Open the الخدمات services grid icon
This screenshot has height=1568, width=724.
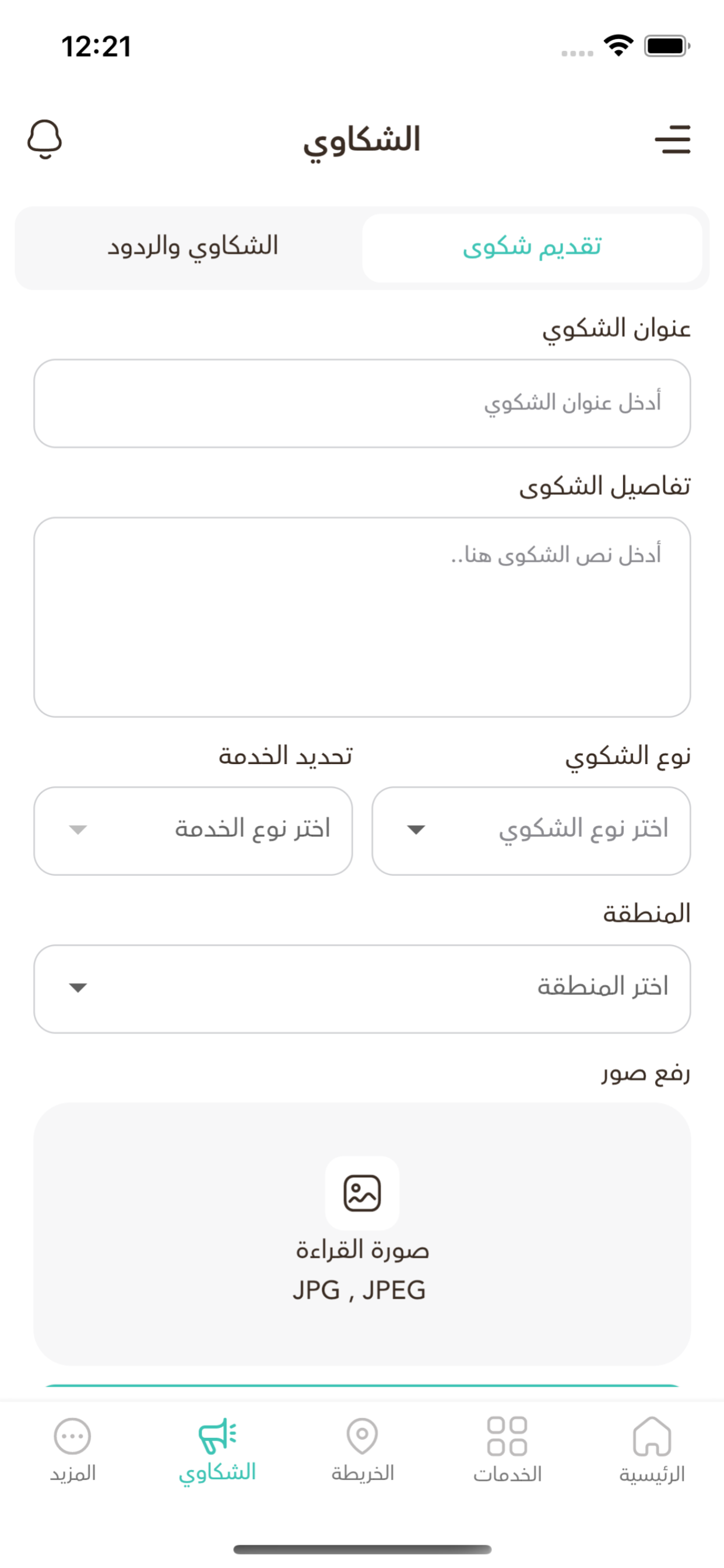[x=507, y=1436]
